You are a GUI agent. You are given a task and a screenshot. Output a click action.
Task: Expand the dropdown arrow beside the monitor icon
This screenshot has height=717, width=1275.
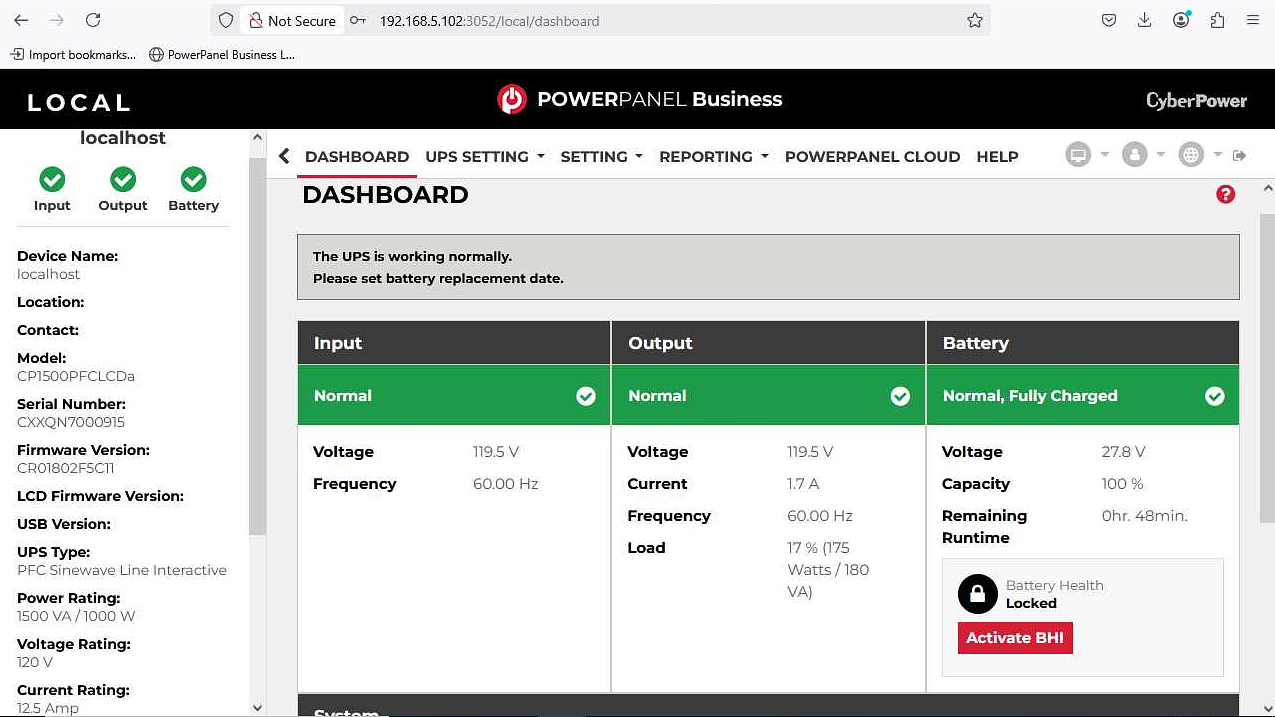pyautogui.click(x=1105, y=155)
